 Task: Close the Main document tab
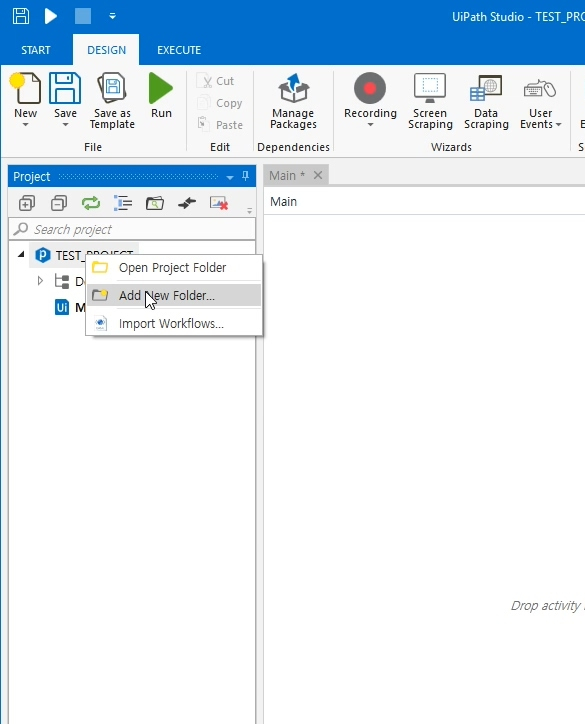click(x=318, y=175)
